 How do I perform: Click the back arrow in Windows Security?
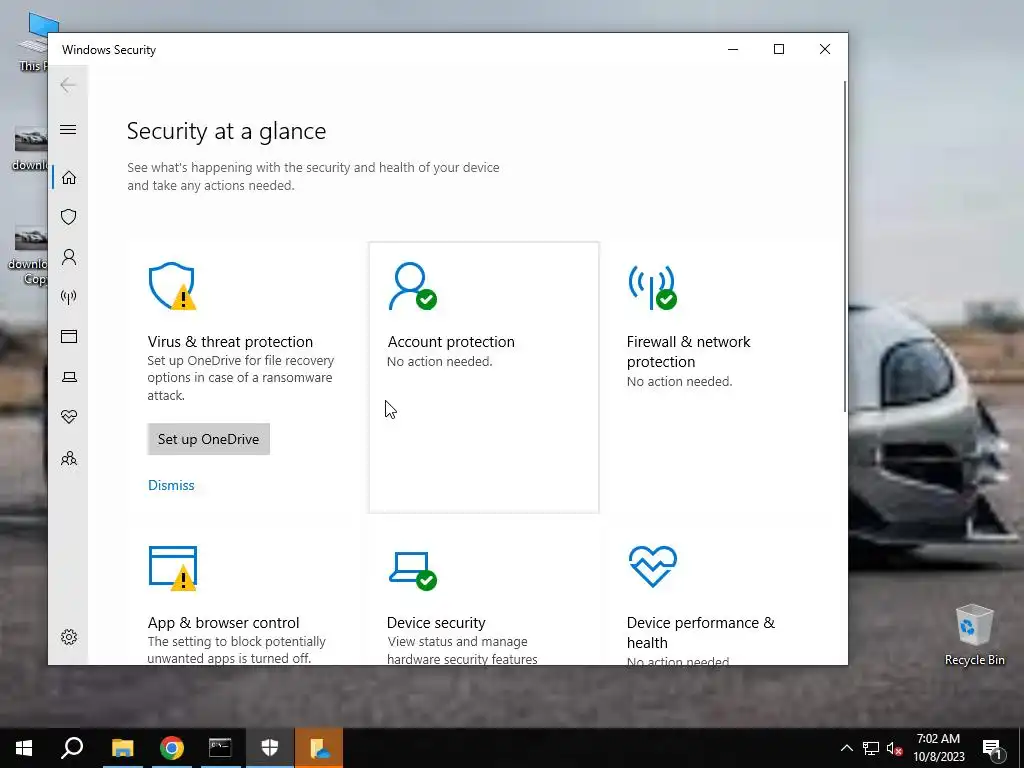click(68, 85)
